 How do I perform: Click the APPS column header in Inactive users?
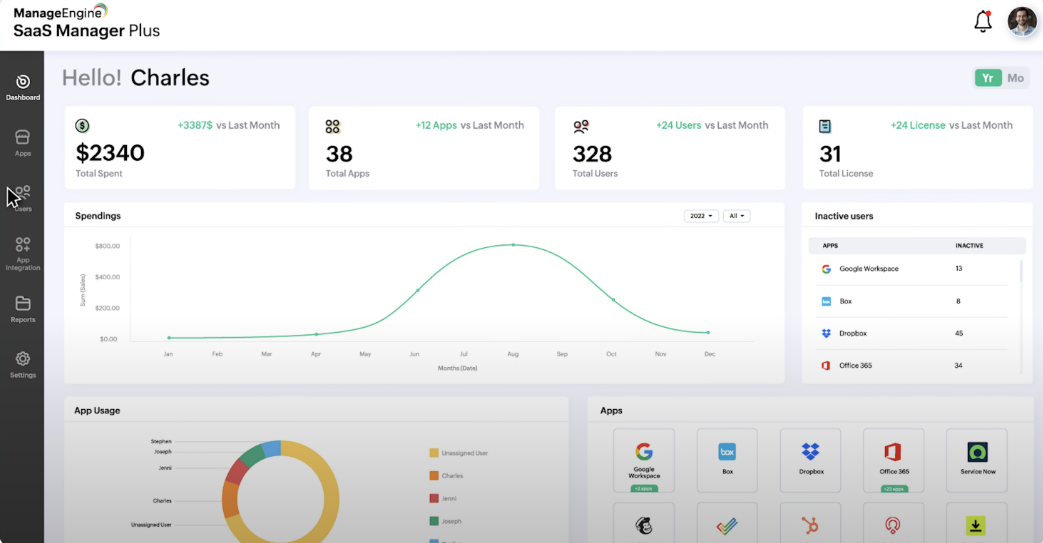(x=830, y=246)
